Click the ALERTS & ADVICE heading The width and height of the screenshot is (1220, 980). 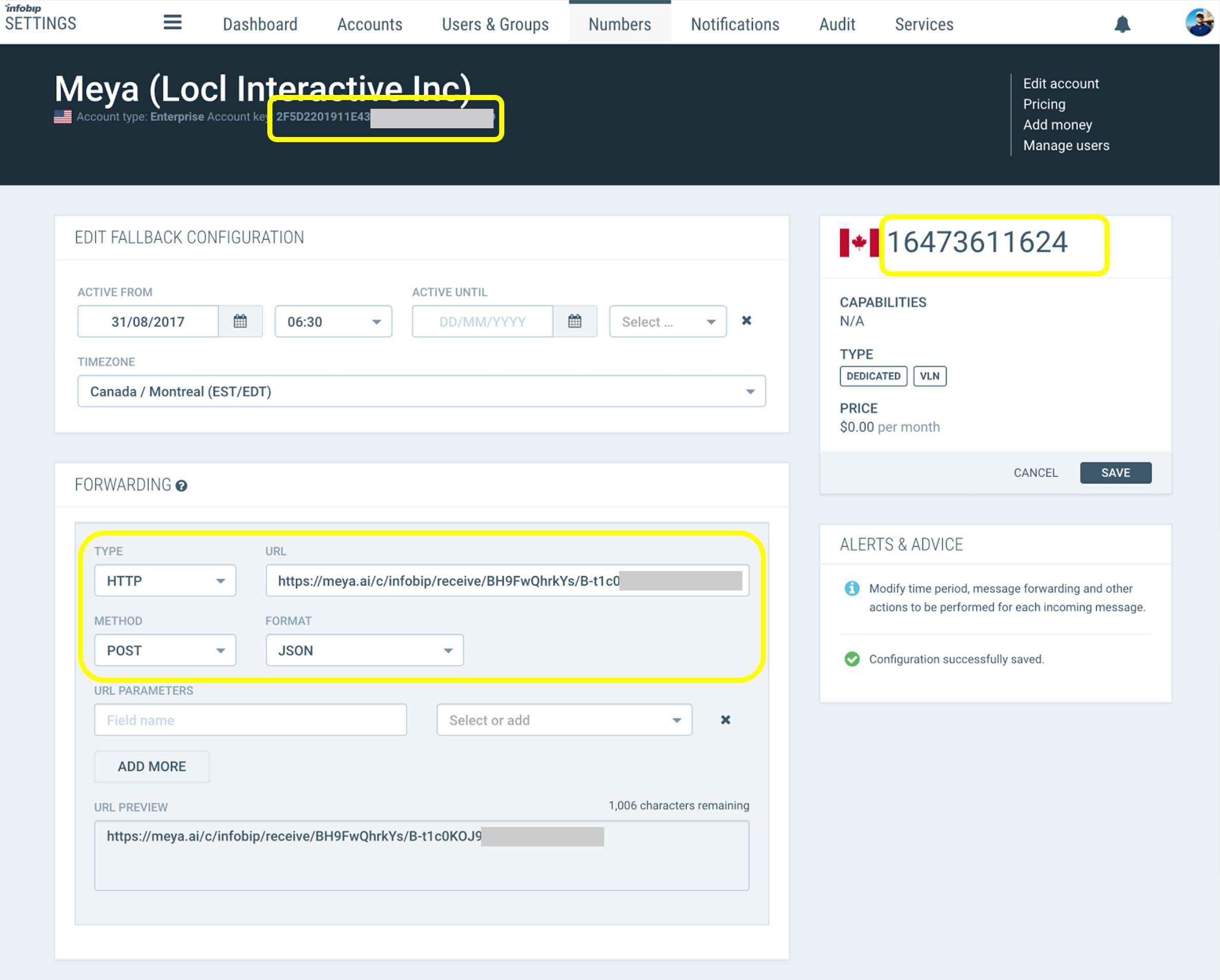[901, 544]
